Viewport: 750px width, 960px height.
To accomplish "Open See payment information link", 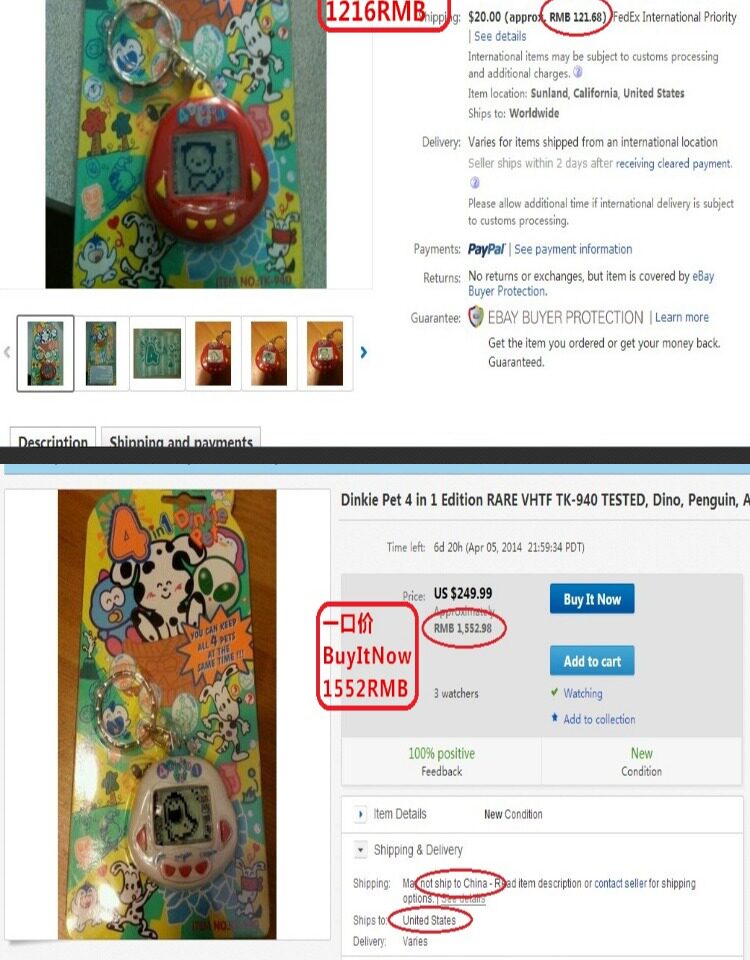I will click(573, 249).
